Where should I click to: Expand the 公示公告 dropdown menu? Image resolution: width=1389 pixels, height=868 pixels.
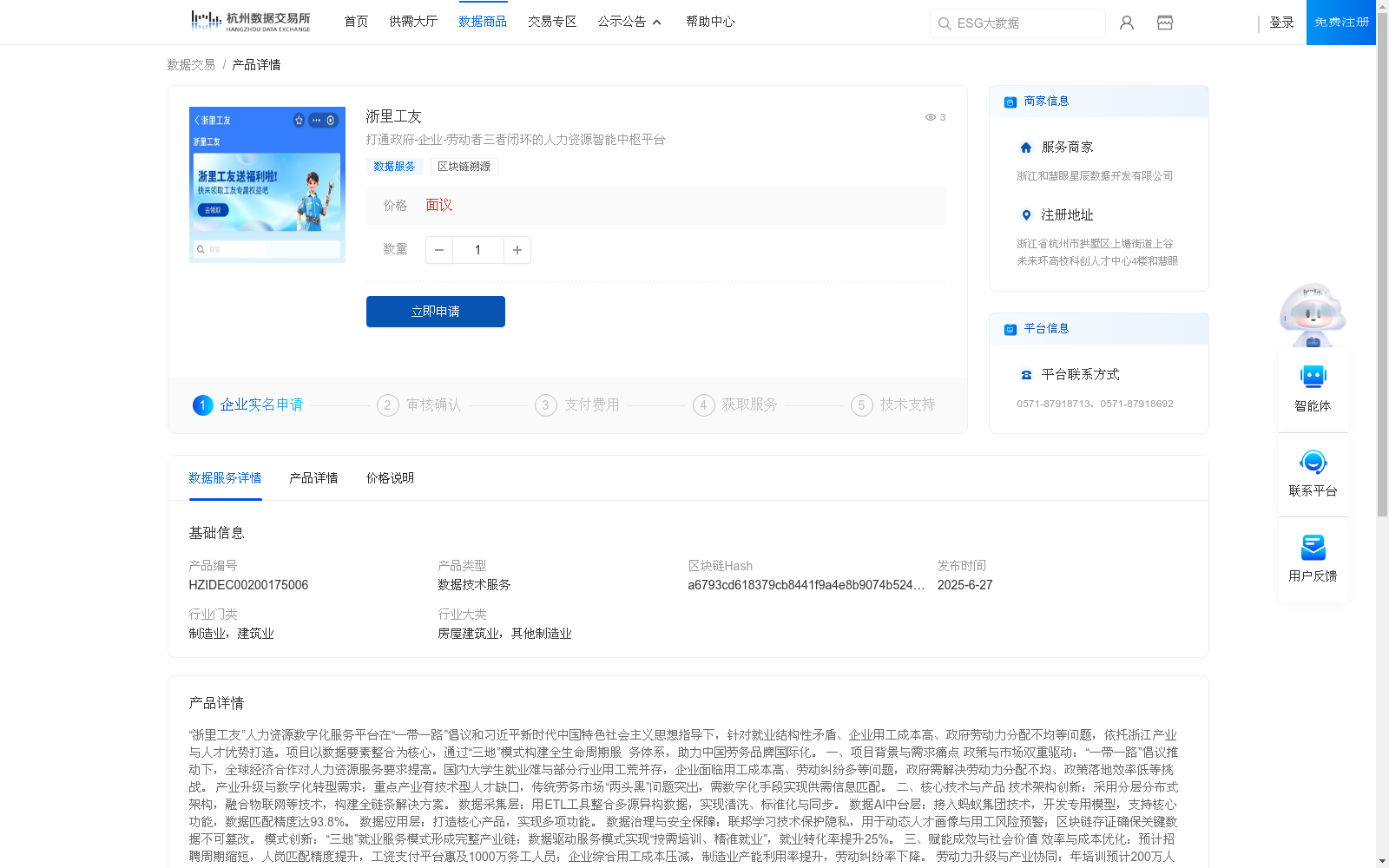click(629, 22)
